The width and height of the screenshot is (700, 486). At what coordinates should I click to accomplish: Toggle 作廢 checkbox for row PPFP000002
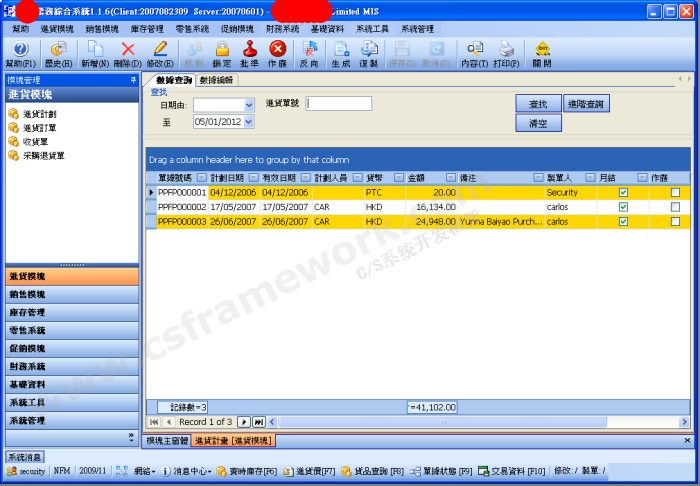coord(675,207)
